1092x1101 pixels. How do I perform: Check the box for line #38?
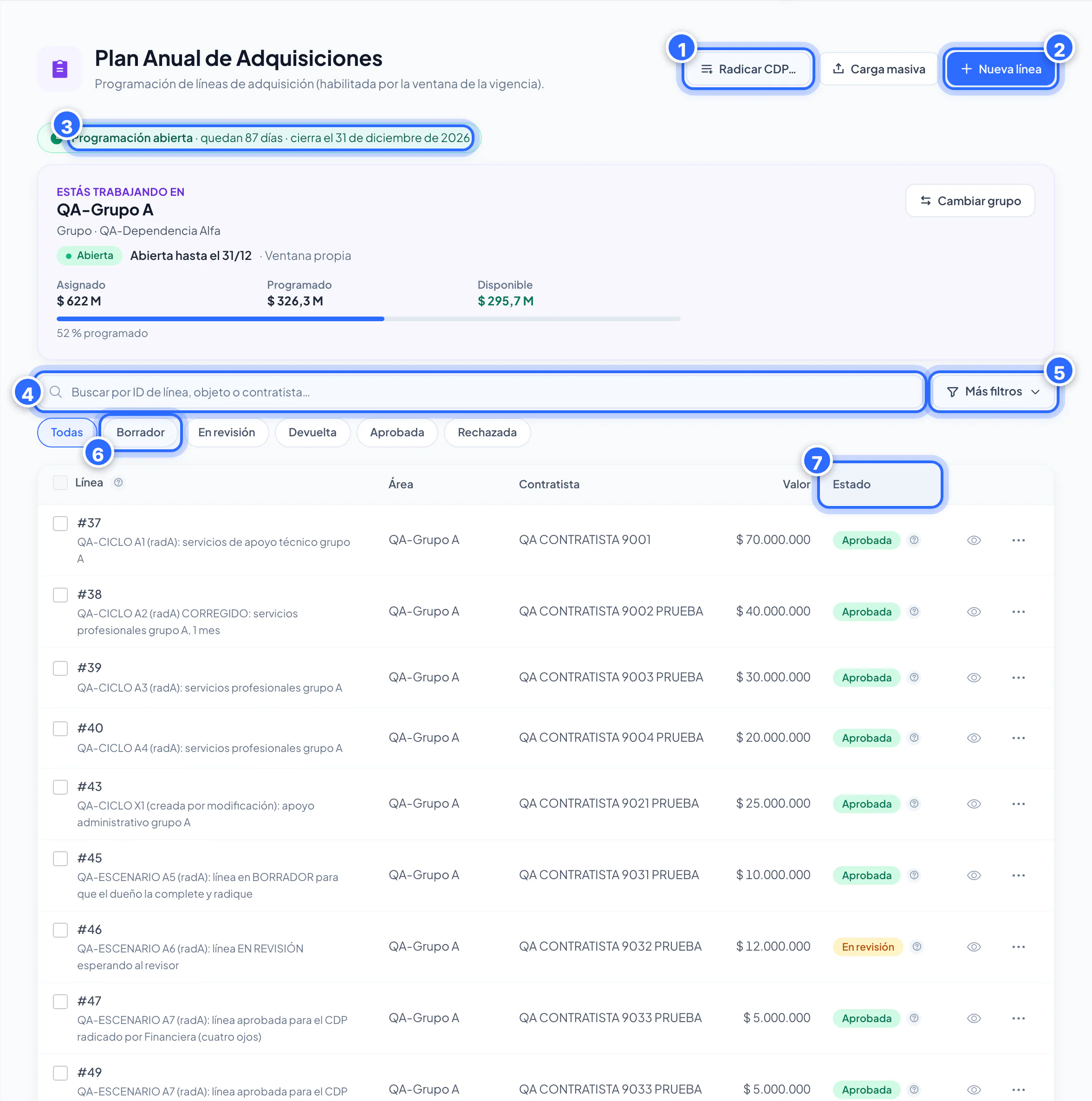coord(60,595)
